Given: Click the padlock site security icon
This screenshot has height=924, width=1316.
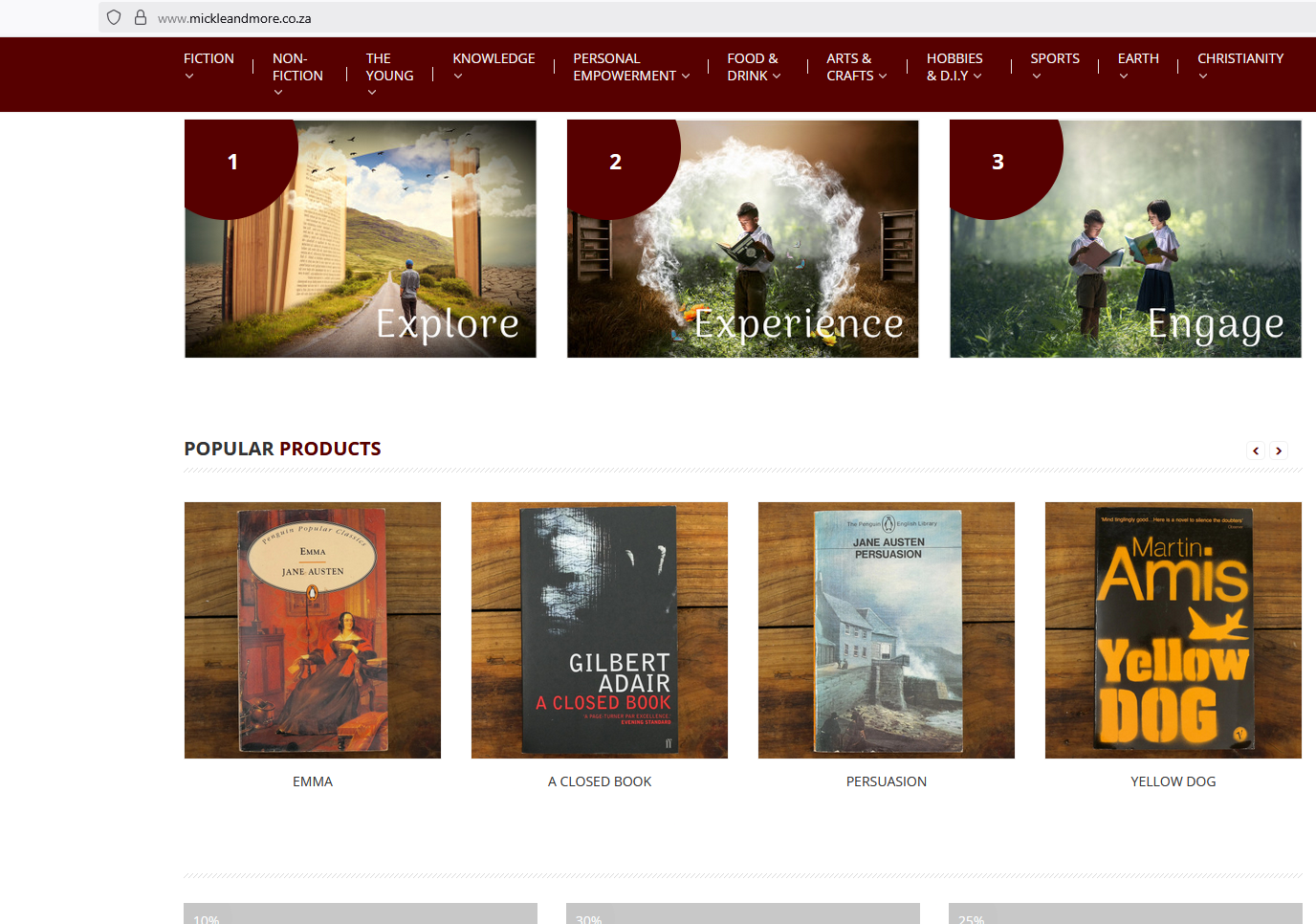Looking at the screenshot, I should coord(141,17).
